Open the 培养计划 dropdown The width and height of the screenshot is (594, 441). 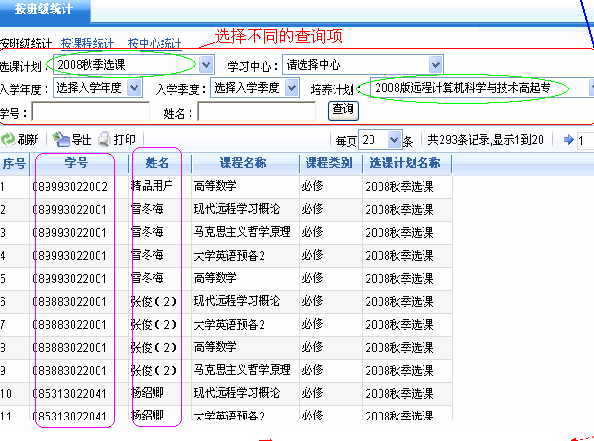591,88
